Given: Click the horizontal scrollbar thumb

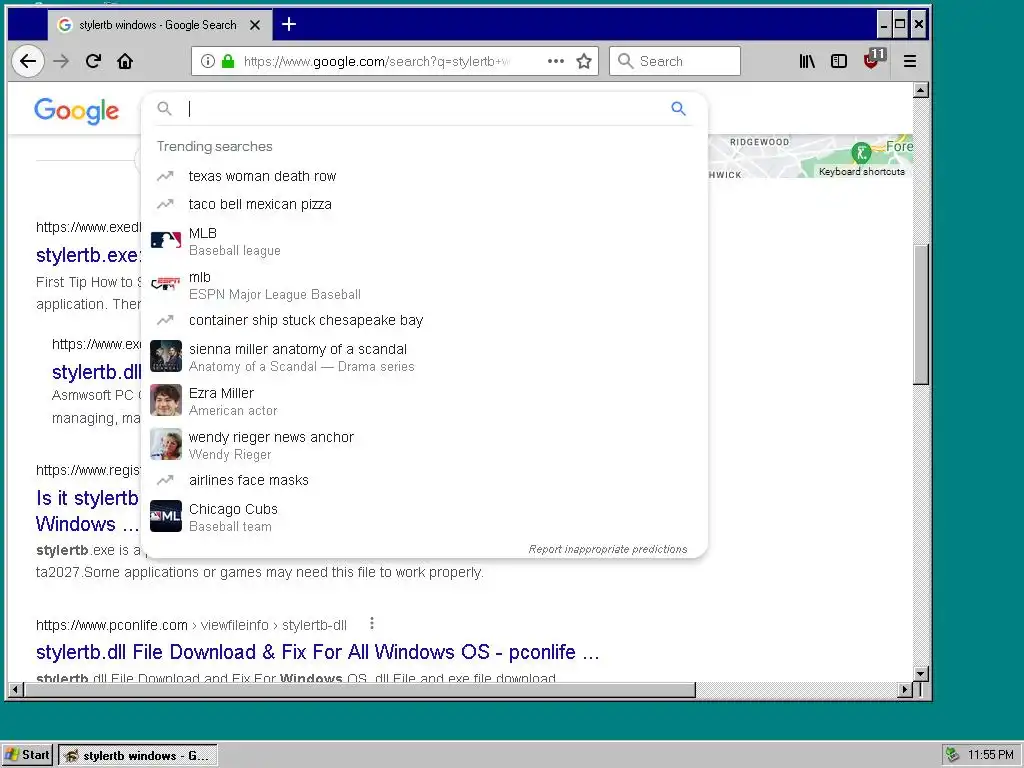Looking at the screenshot, I should (360, 689).
